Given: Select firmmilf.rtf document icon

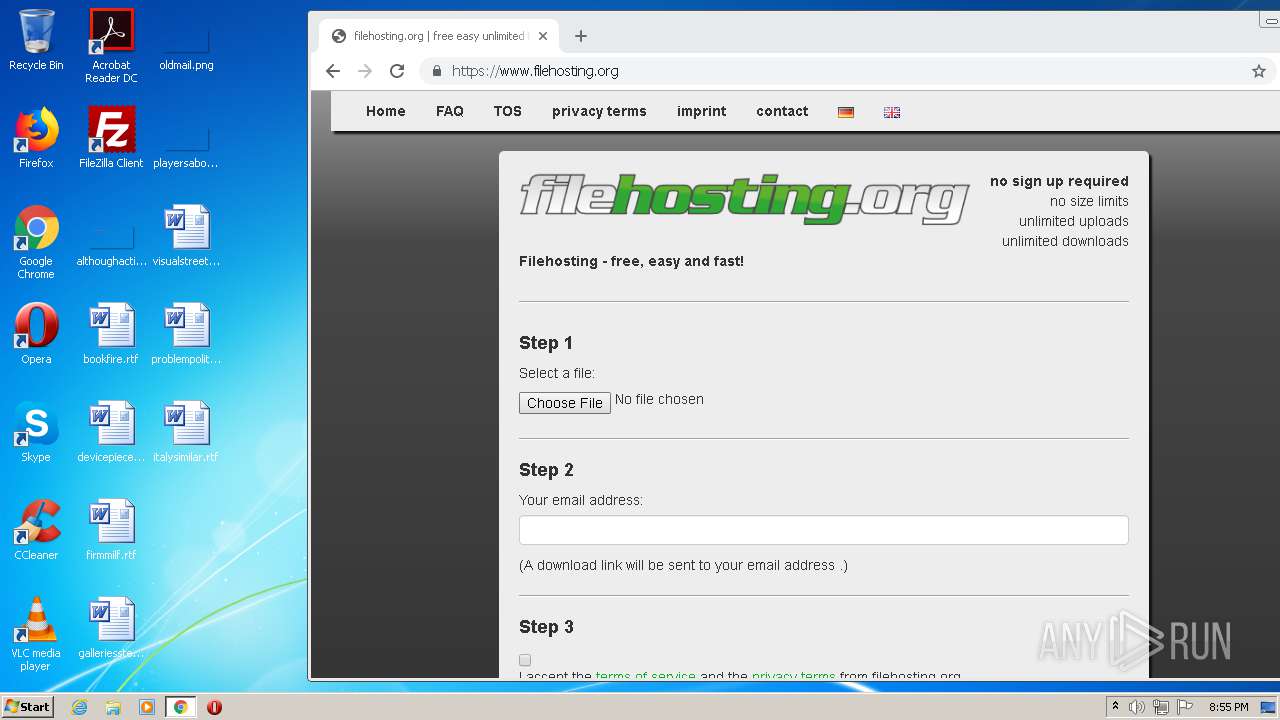Looking at the screenshot, I should pos(111,530).
